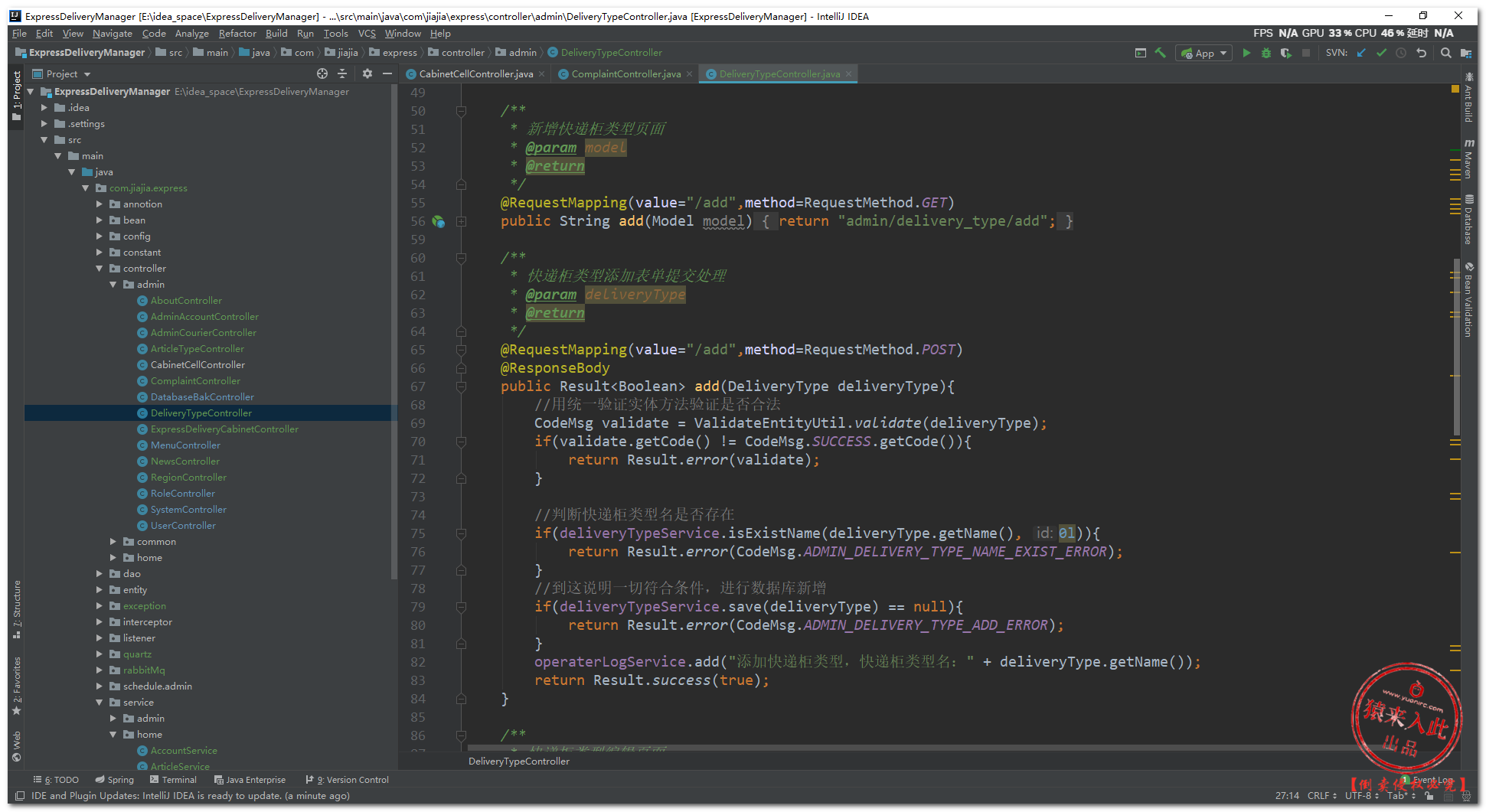The image size is (1486, 812).
Task: Toggle the 1: Project tool window
Action: [x=17, y=96]
